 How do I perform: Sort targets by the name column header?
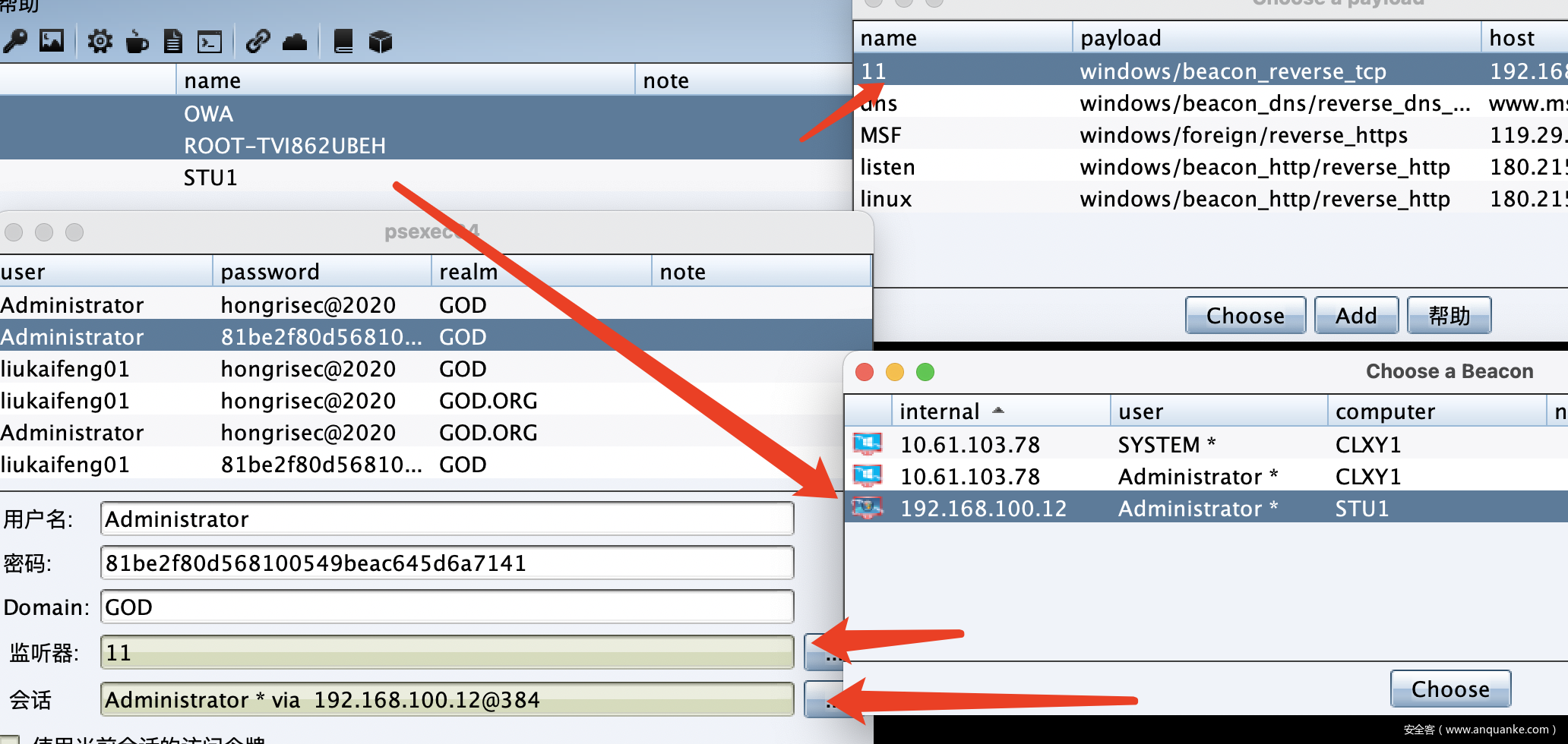405,80
